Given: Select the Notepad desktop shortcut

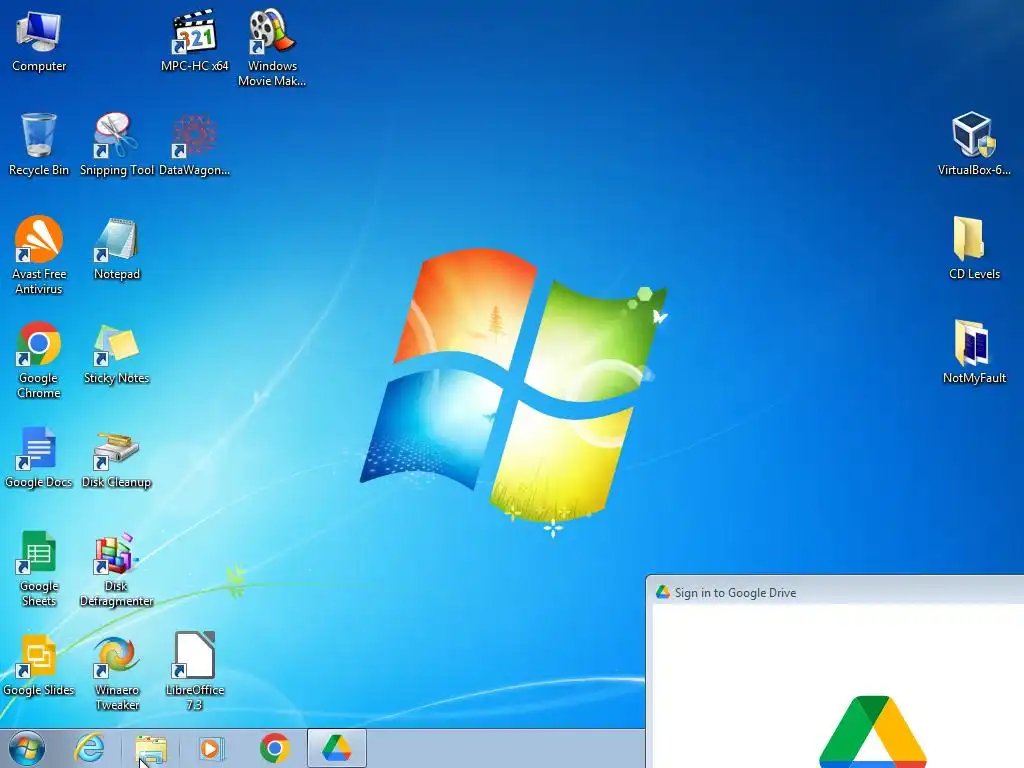Looking at the screenshot, I should pyautogui.click(x=116, y=249).
